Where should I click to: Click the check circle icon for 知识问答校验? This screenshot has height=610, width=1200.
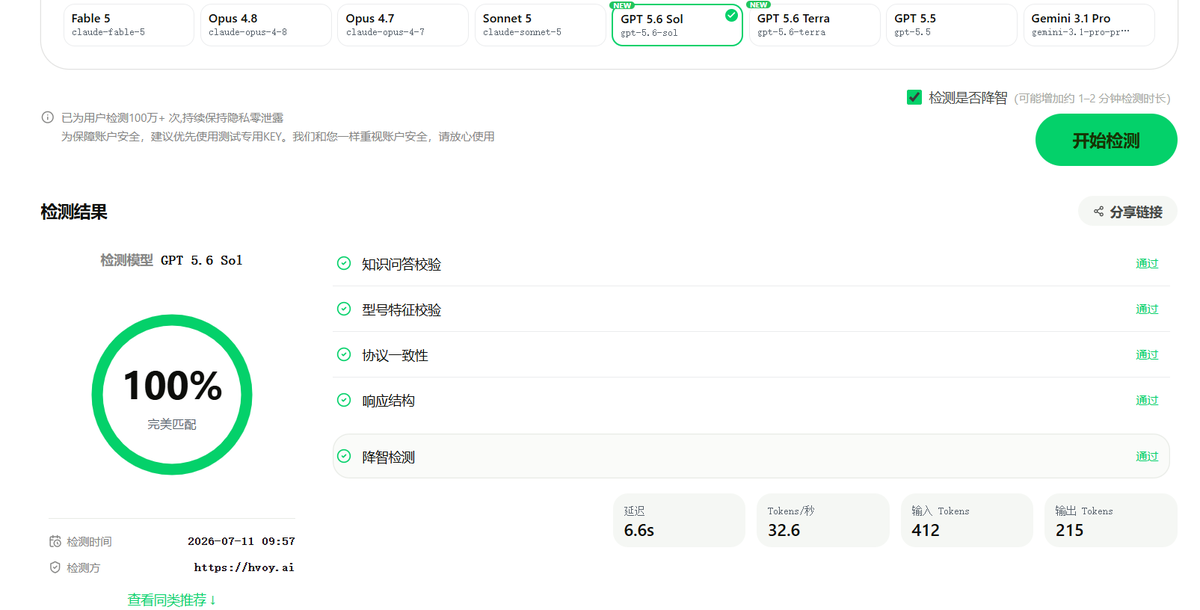(344, 264)
